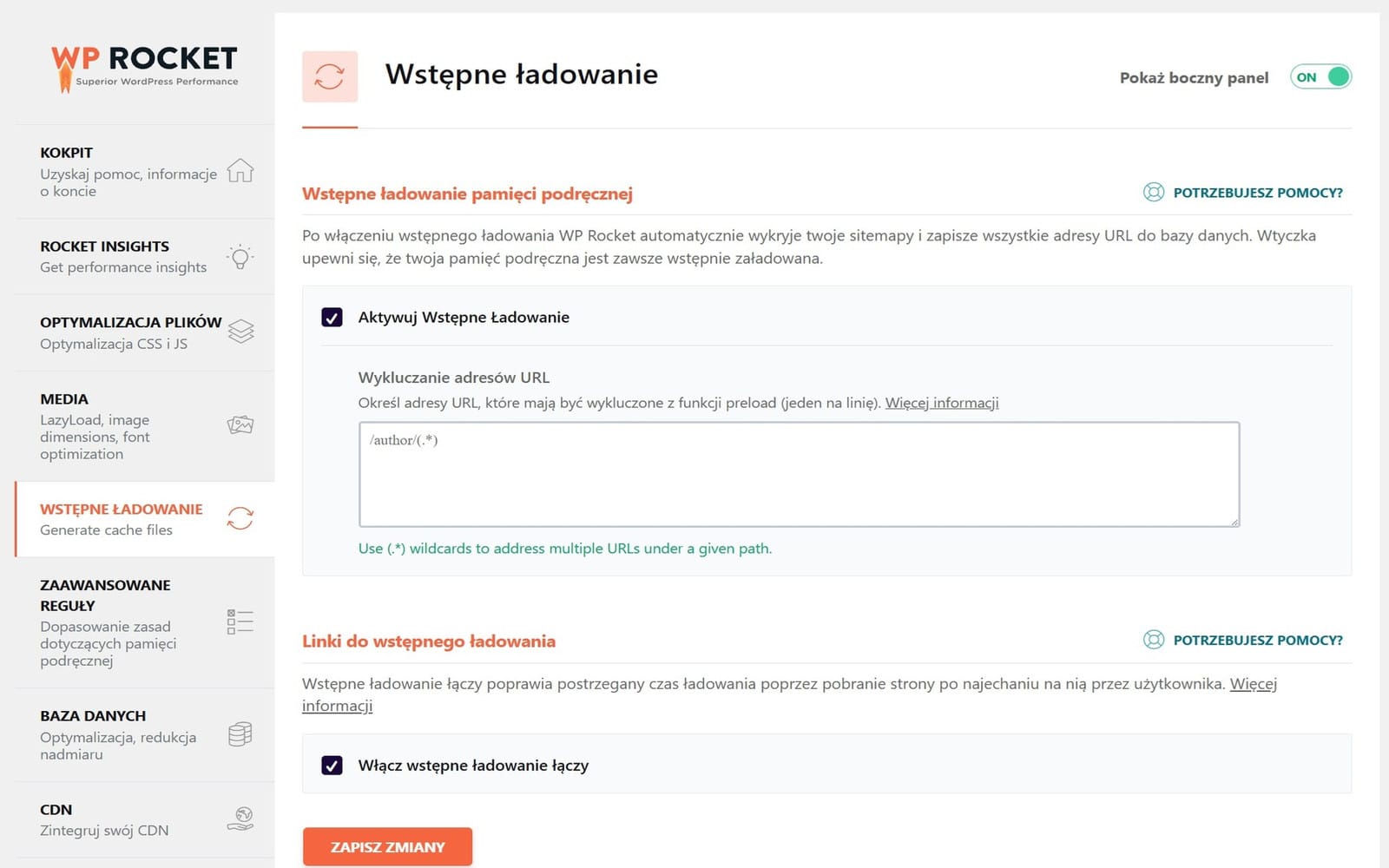Click the Zapisz zmiany button
Image resolution: width=1389 pixels, height=868 pixels.
(x=387, y=847)
